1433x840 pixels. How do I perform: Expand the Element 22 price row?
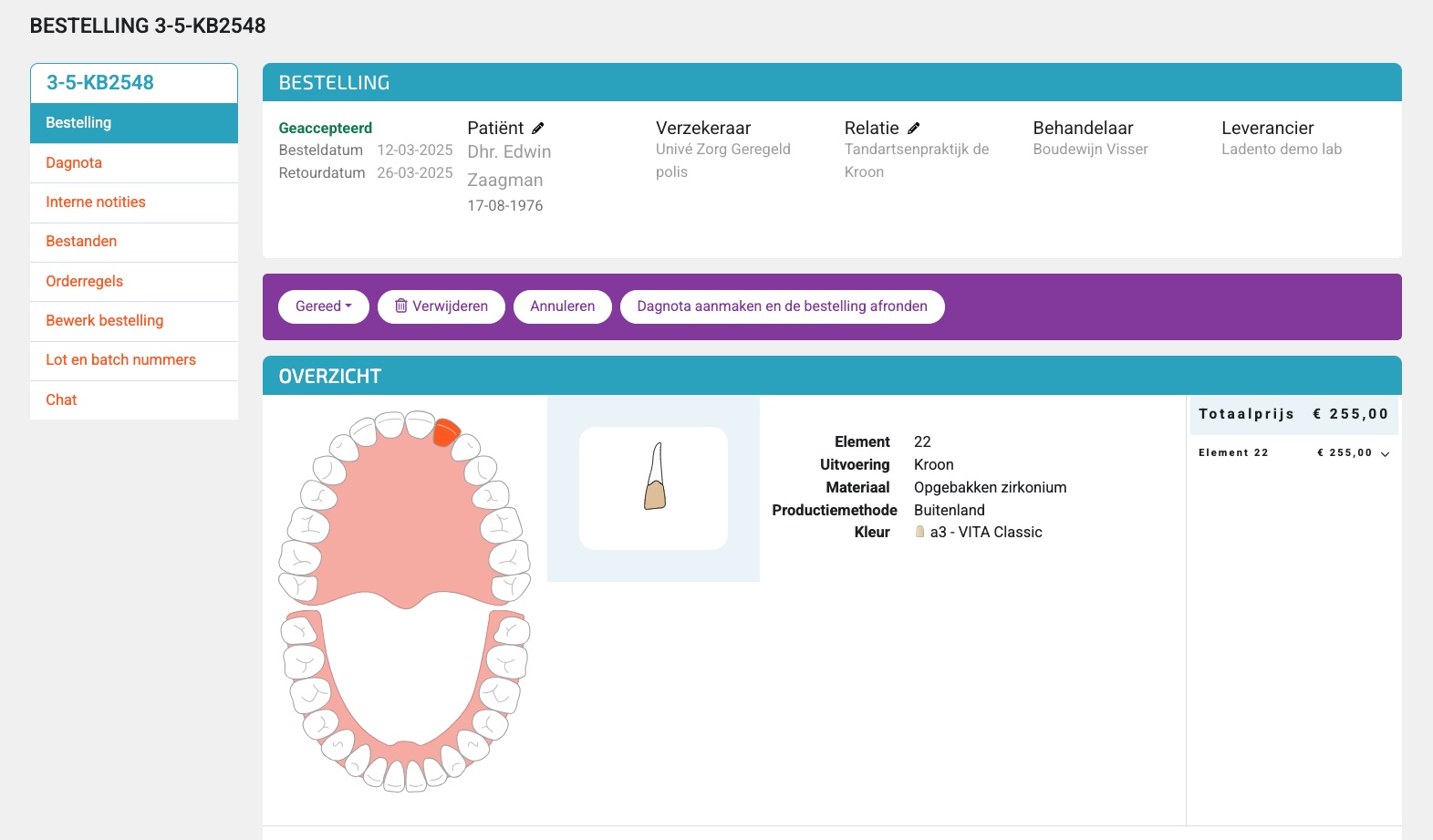point(1384,453)
